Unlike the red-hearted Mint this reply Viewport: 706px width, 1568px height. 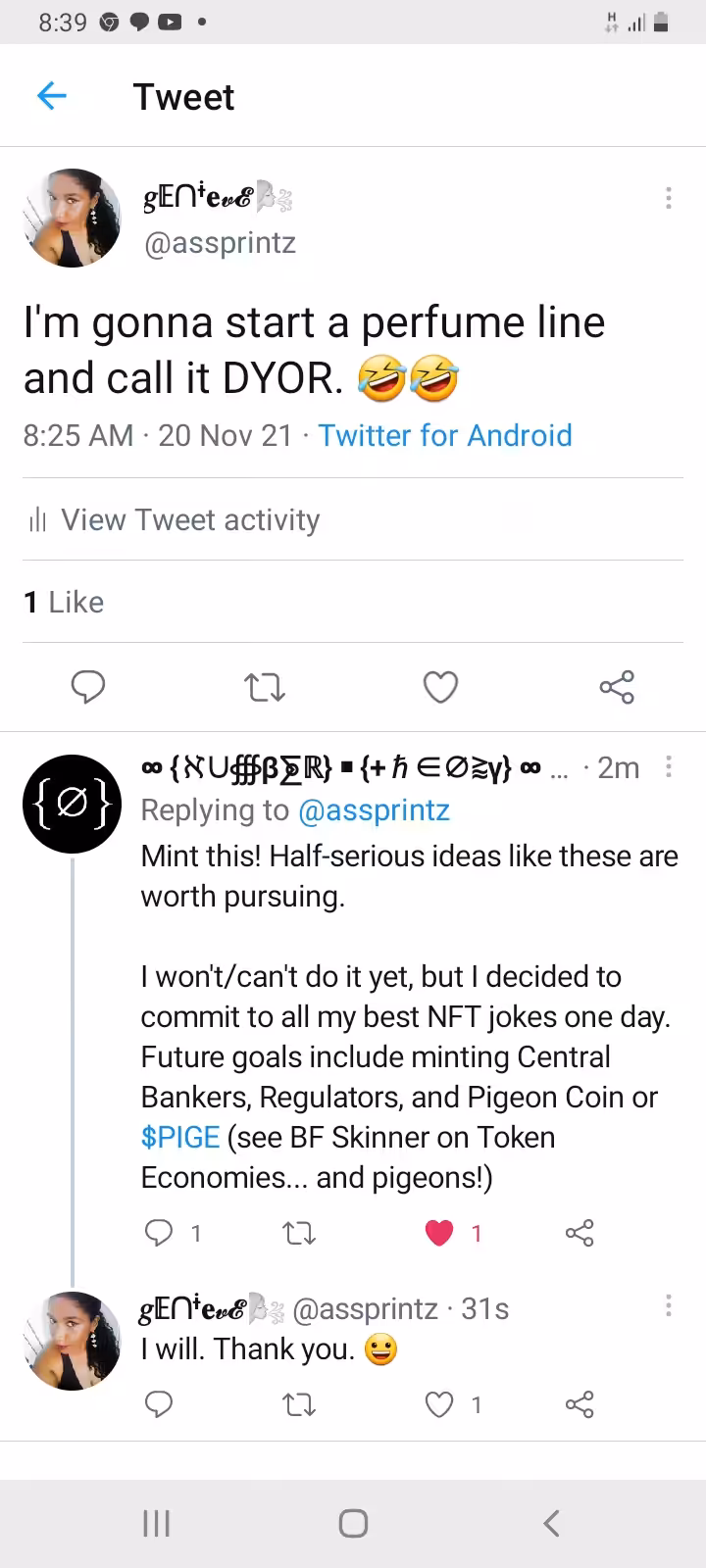coord(439,1233)
